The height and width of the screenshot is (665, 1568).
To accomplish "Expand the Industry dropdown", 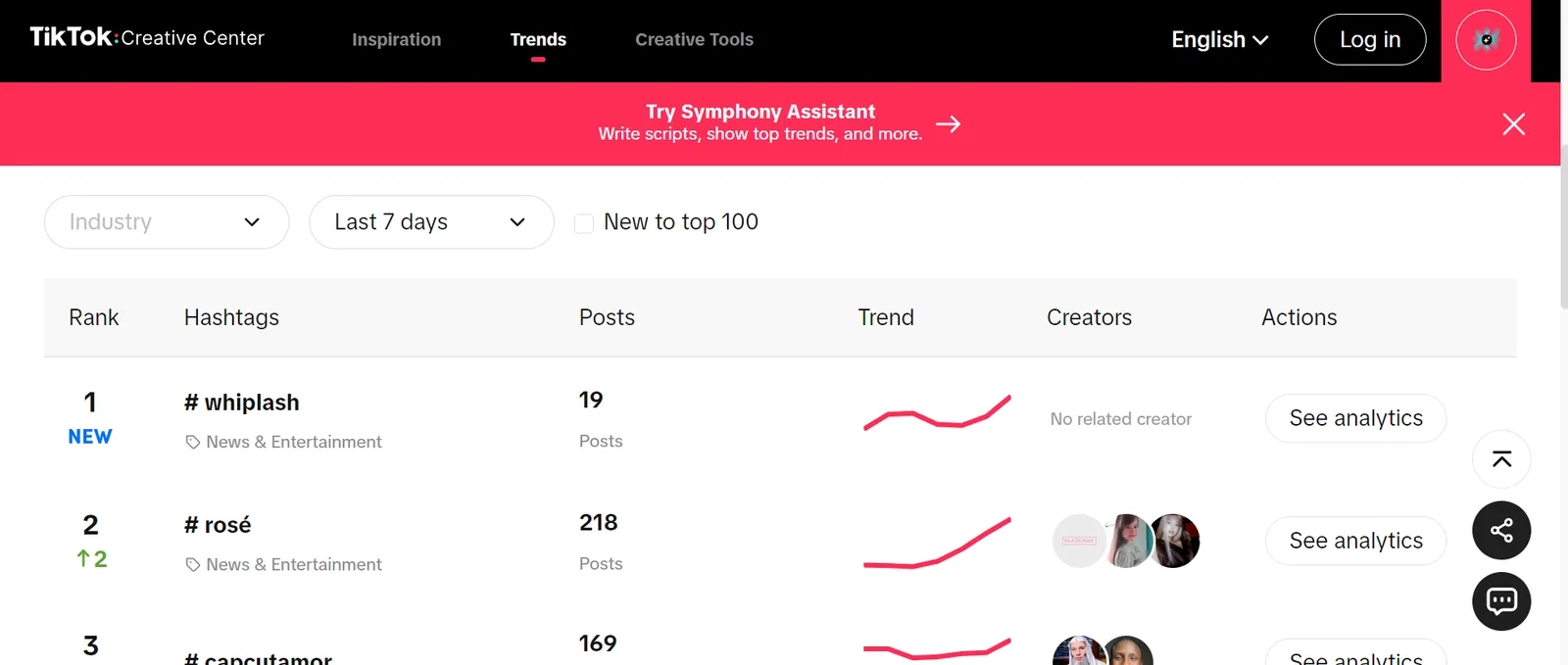I will [x=167, y=222].
